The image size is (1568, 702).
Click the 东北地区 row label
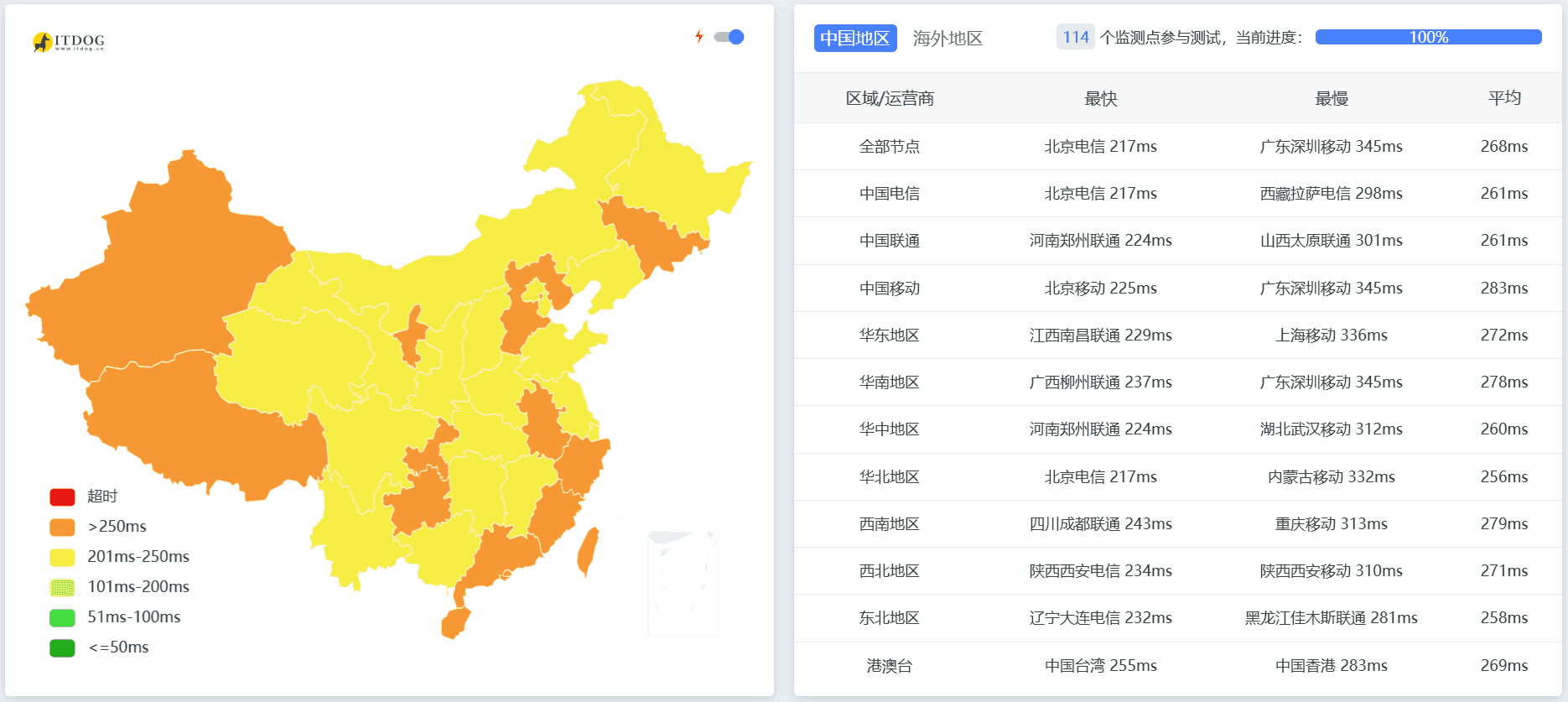(x=890, y=617)
